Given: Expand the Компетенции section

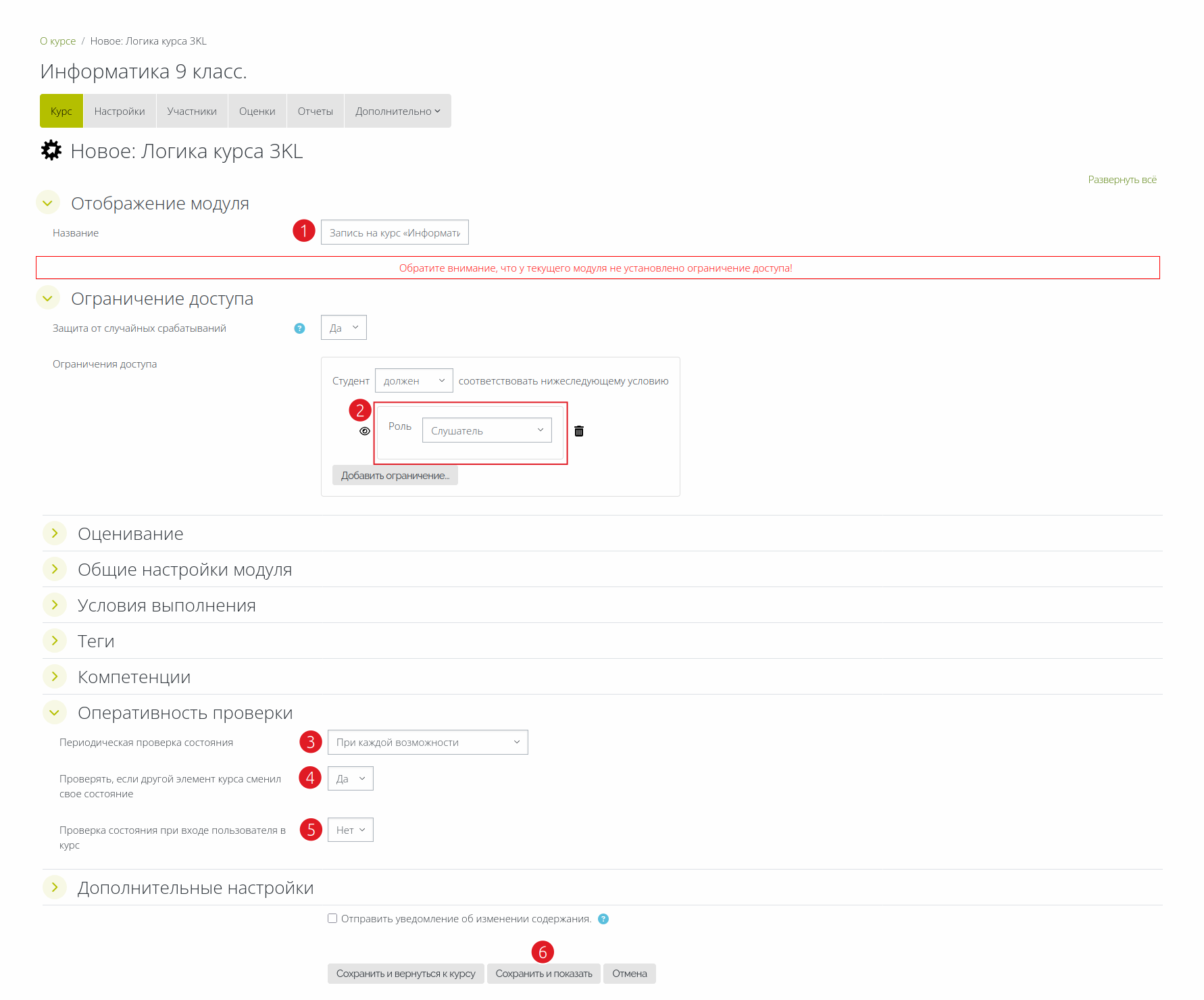Looking at the screenshot, I should point(55,676).
